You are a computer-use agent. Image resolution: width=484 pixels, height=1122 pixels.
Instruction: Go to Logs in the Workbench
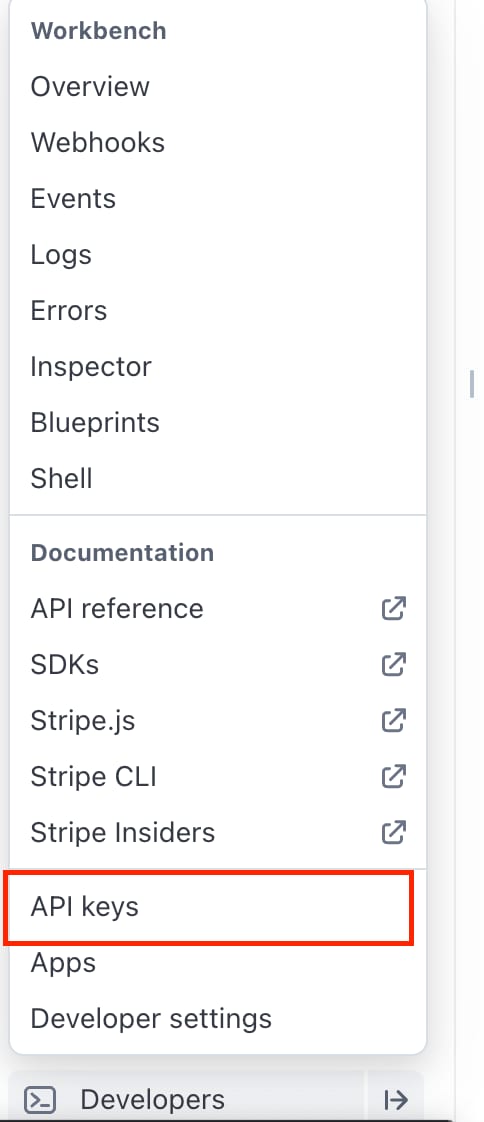pyautogui.click(x=218, y=254)
